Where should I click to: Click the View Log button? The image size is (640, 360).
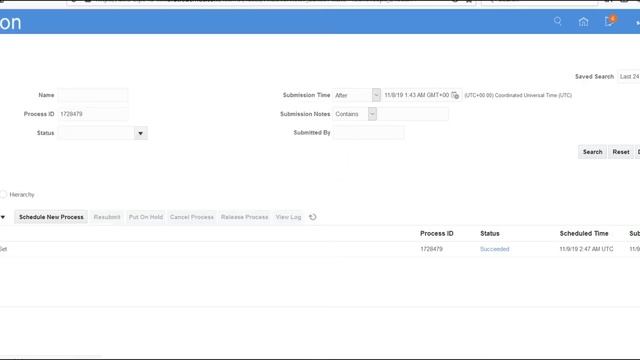[288, 217]
